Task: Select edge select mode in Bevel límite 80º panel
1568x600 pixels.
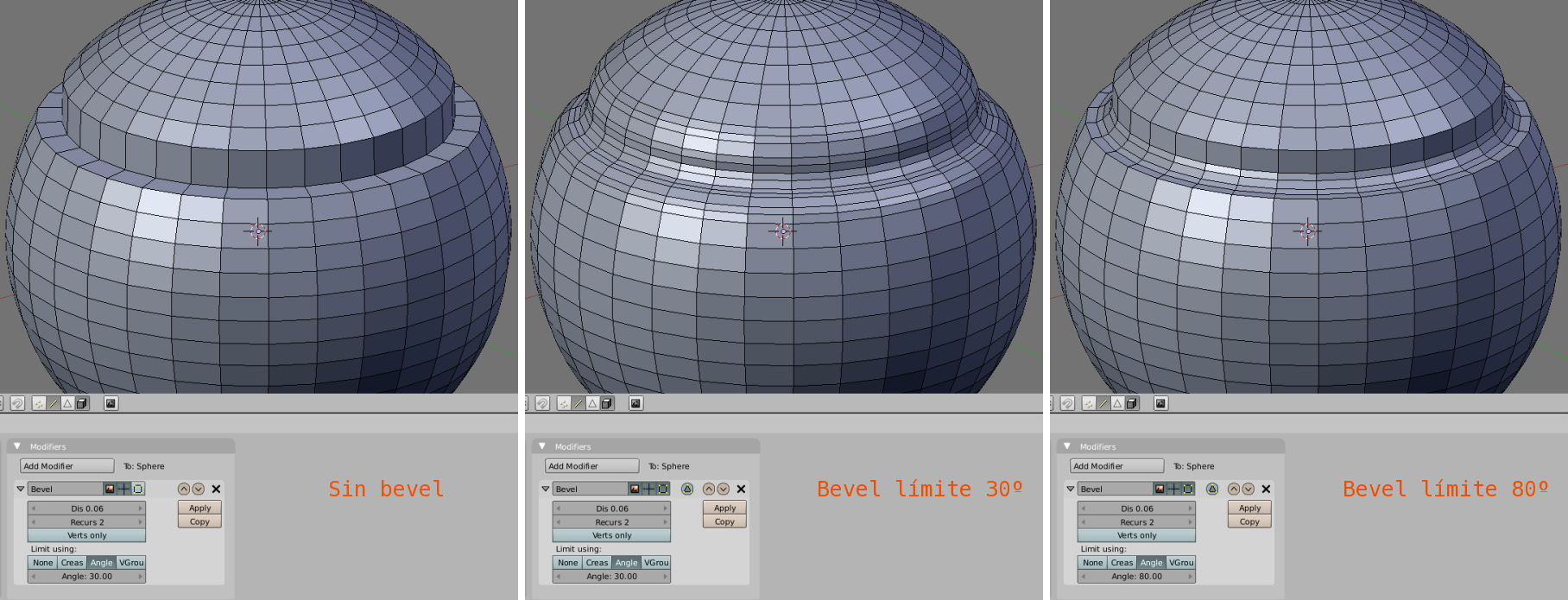Action: tap(1103, 403)
